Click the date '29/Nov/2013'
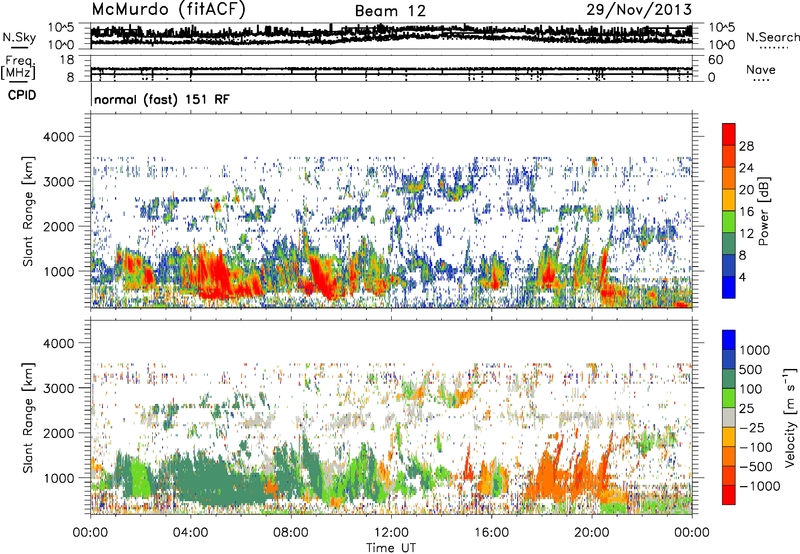 tap(639, 9)
